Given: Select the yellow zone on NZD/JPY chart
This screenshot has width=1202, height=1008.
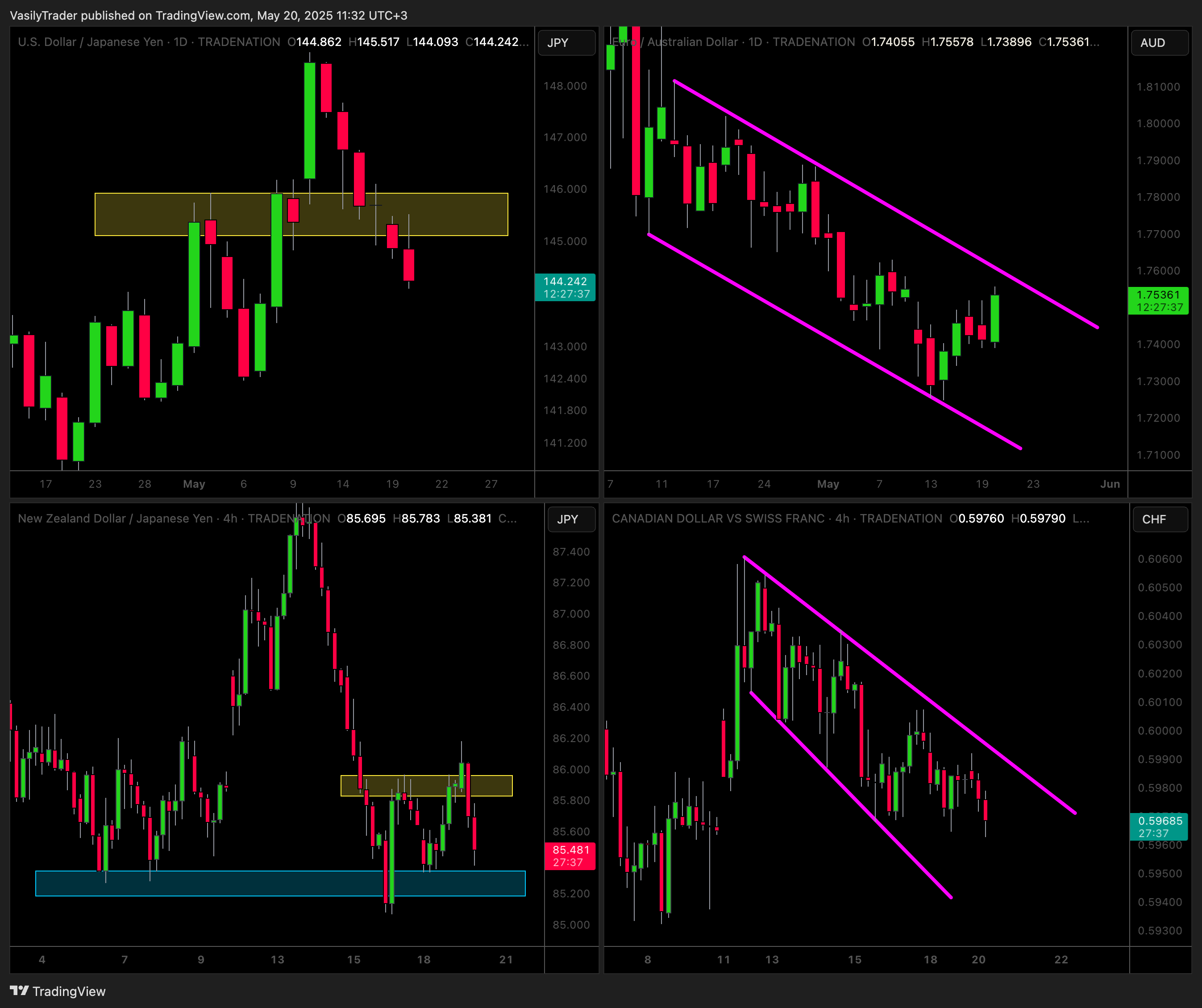Looking at the screenshot, I should coord(426,785).
